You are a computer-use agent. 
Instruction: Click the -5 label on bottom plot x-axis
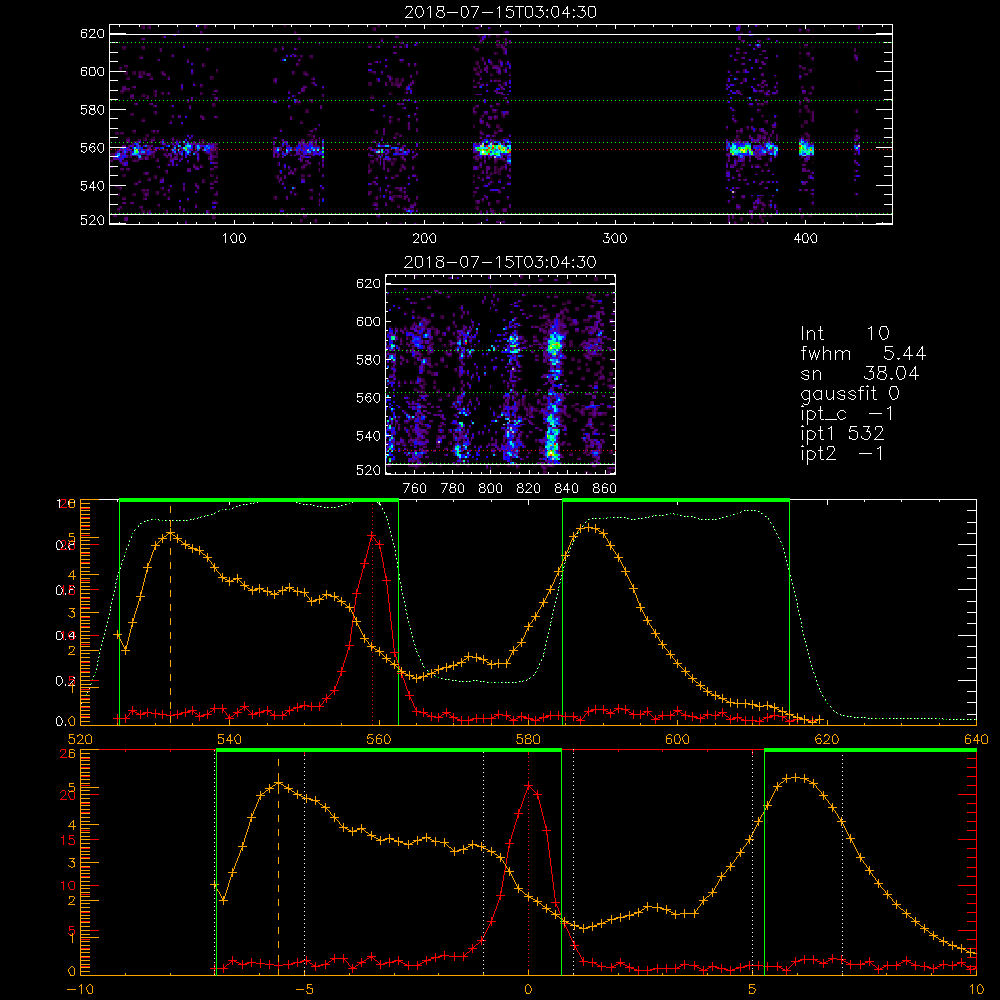click(304, 990)
